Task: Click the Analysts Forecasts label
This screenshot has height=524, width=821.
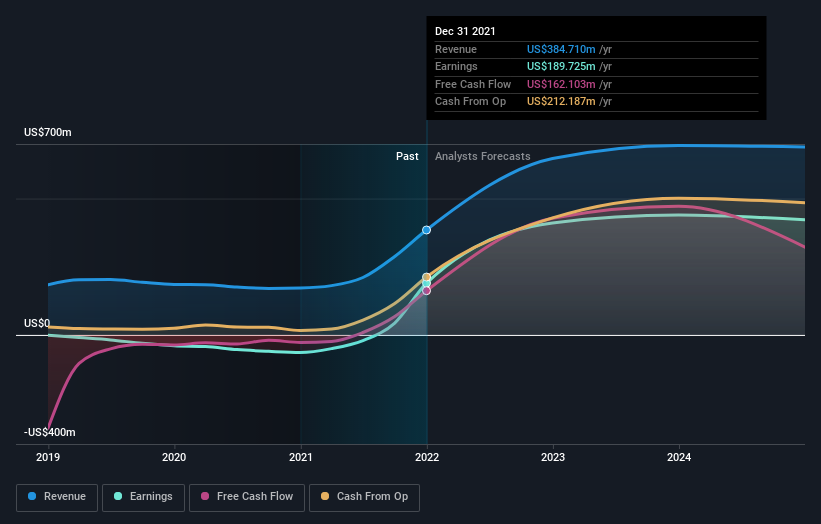Action: [x=483, y=157]
